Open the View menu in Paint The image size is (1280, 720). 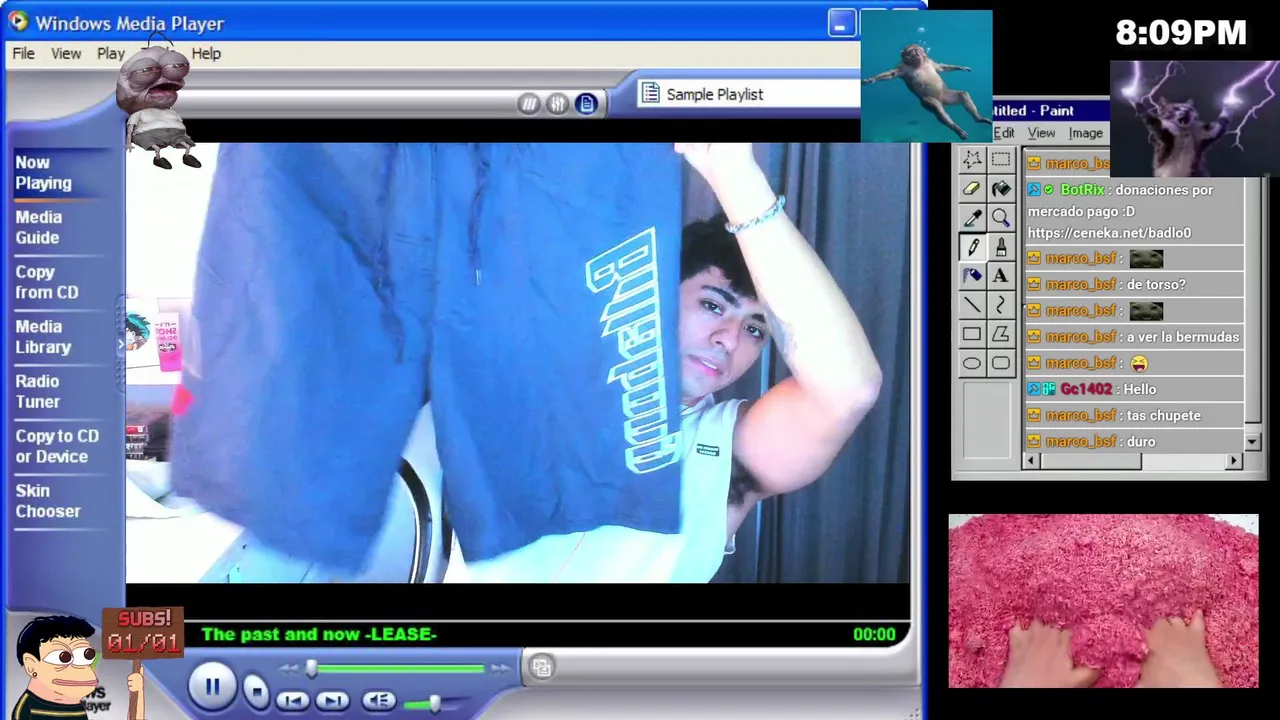click(1041, 133)
